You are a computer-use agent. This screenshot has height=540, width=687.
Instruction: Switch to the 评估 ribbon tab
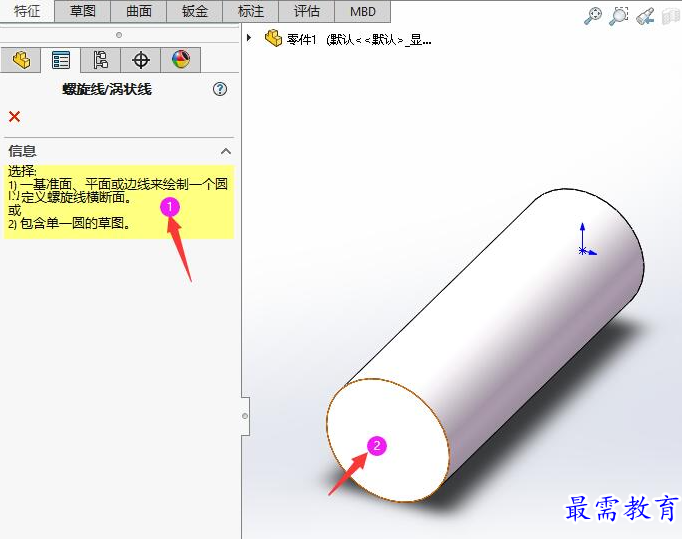point(307,11)
